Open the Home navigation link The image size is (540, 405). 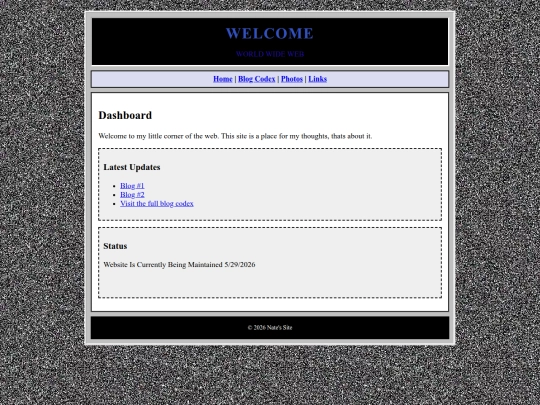point(222,79)
